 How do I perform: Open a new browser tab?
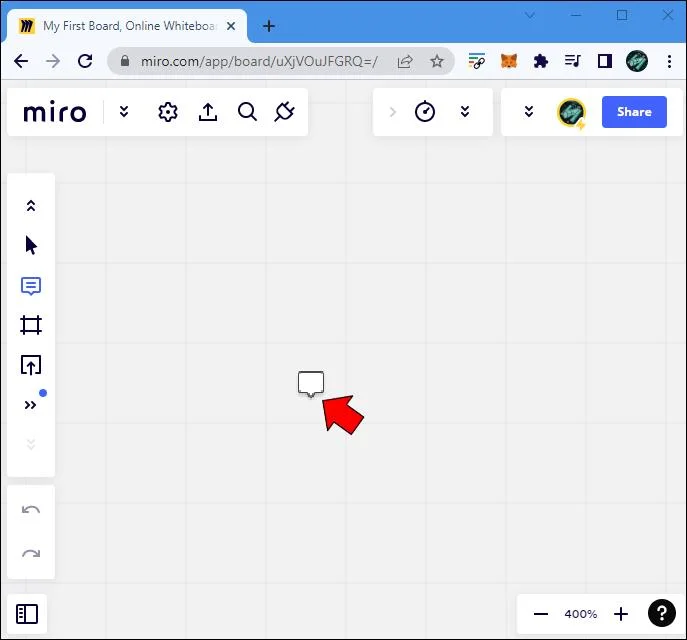coord(269,26)
